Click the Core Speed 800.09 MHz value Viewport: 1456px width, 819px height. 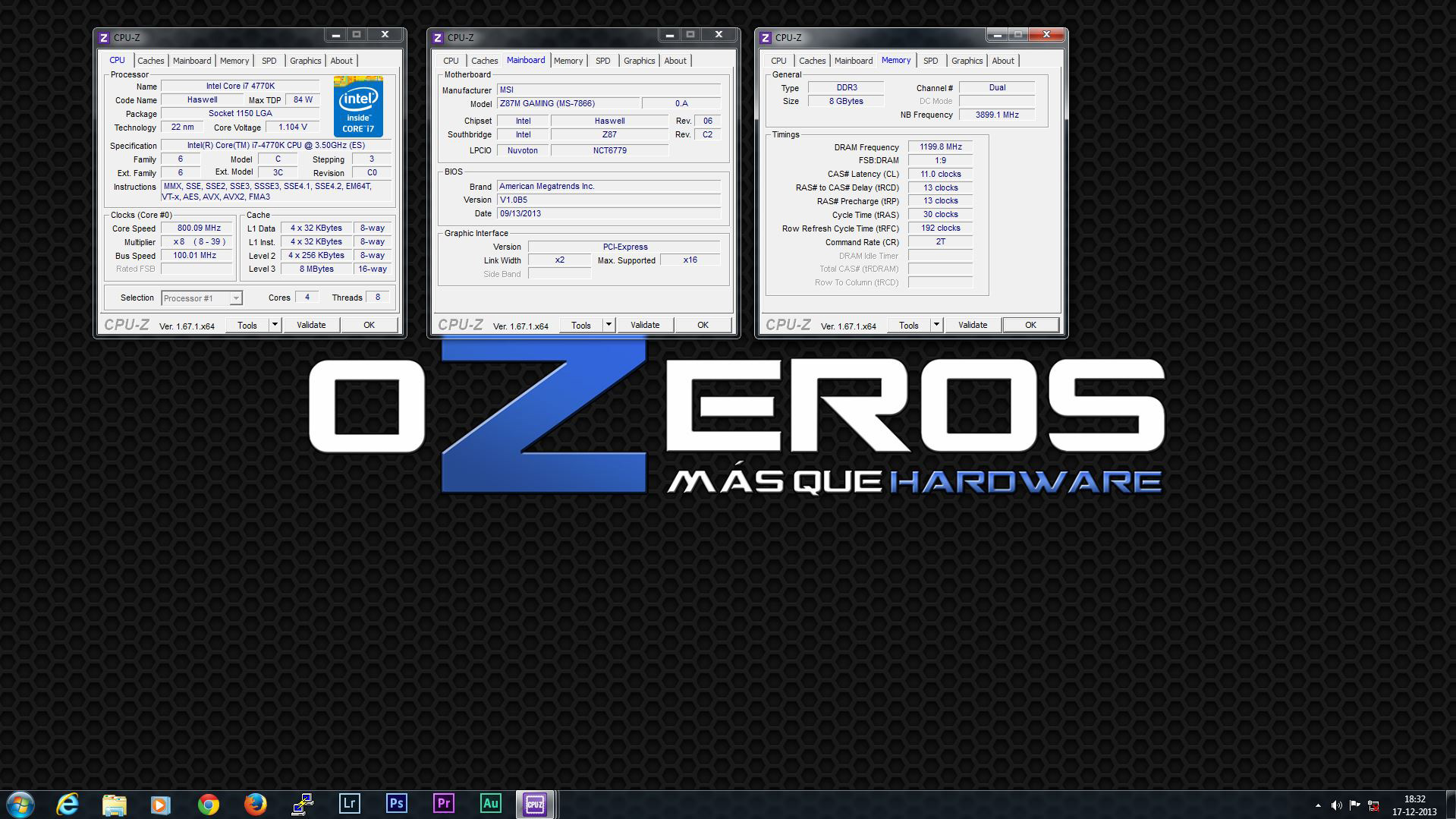[197, 228]
